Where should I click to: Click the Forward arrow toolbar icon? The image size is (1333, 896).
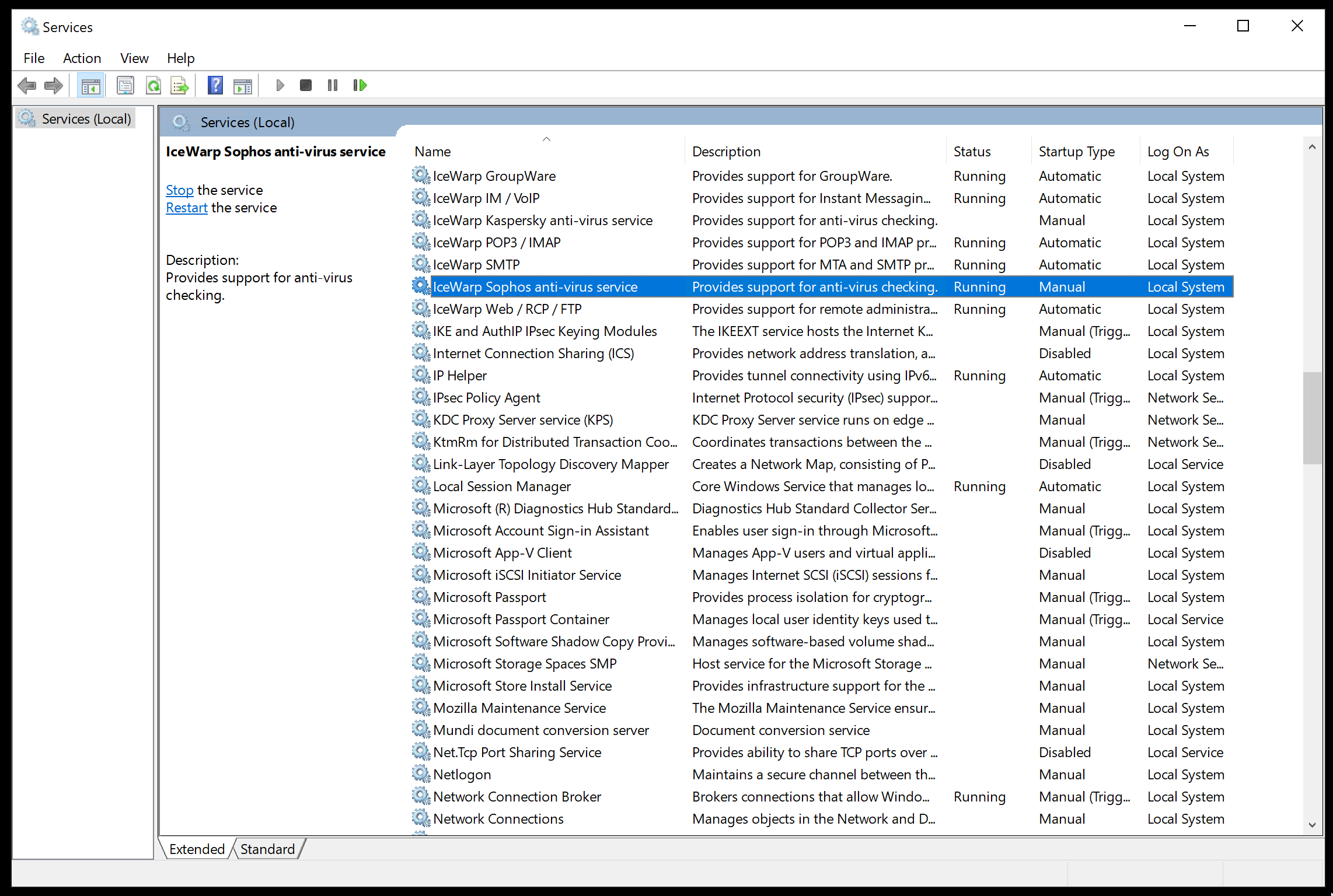pyautogui.click(x=54, y=86)
